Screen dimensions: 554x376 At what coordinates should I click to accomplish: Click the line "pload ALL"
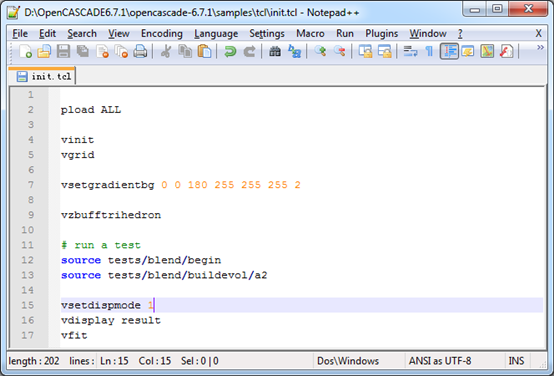(x=91, y=110)
